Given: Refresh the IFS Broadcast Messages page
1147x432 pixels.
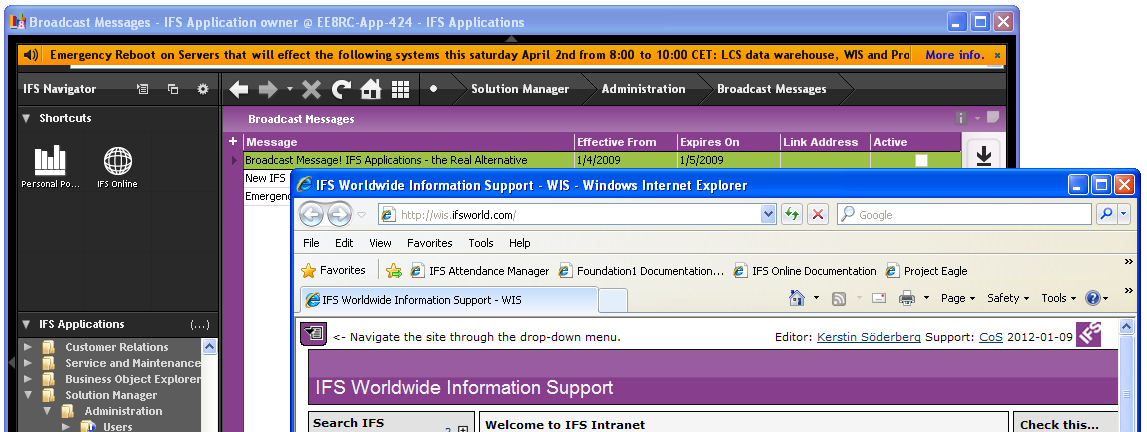Looking at the screenshot, I should click(x=342, y=89).
